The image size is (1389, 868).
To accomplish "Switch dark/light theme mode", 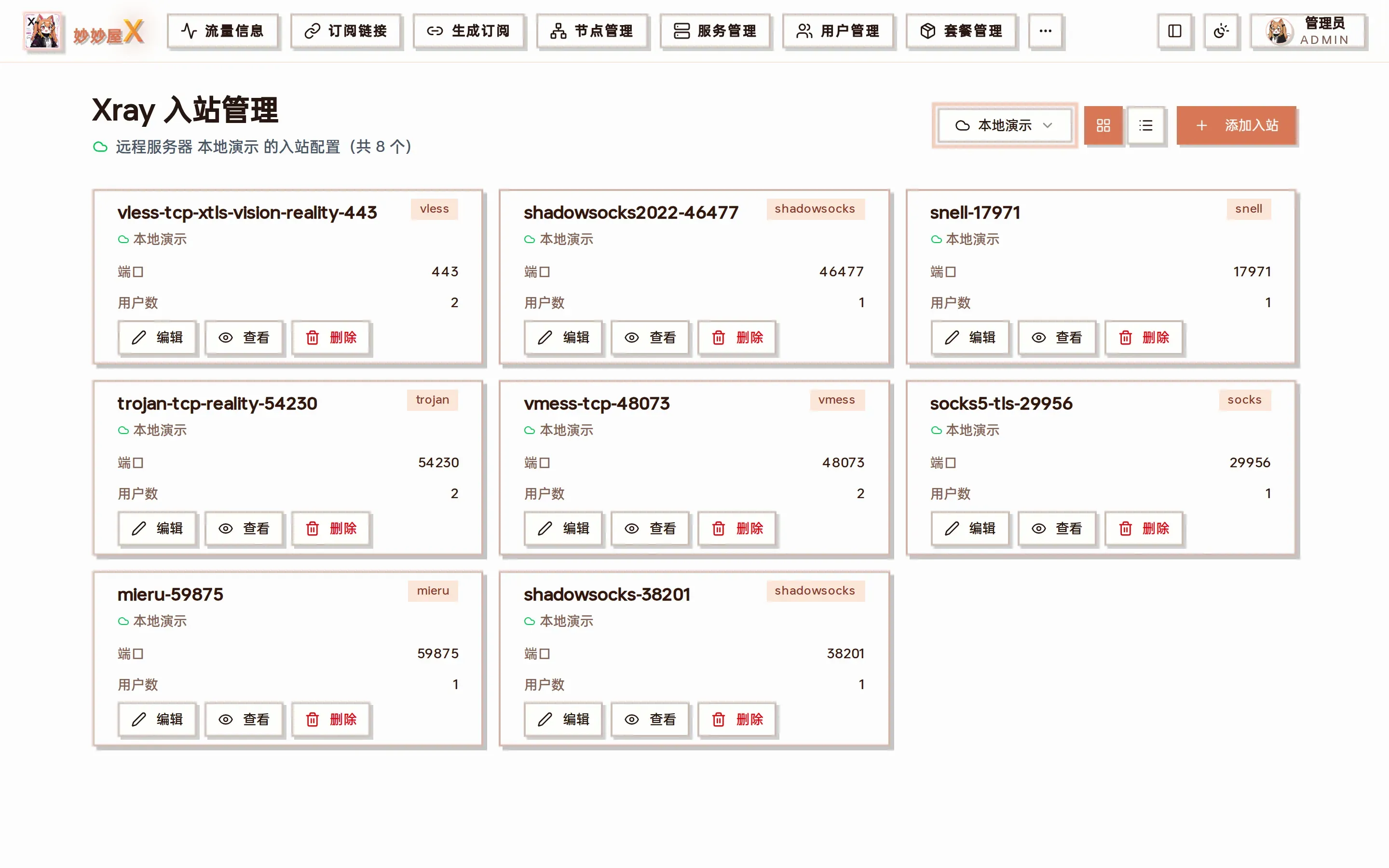I will click(x=1221, y=31).
